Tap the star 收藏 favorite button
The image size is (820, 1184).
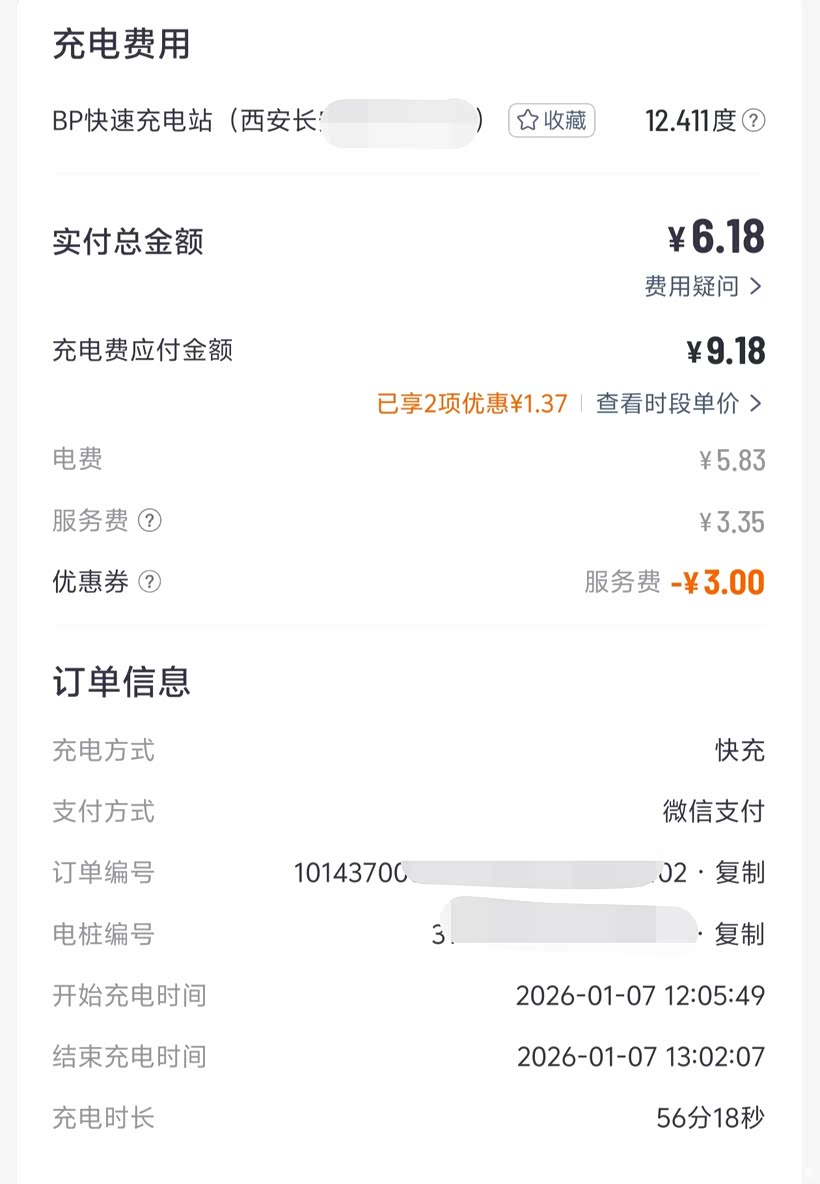[x=552, y=121]
